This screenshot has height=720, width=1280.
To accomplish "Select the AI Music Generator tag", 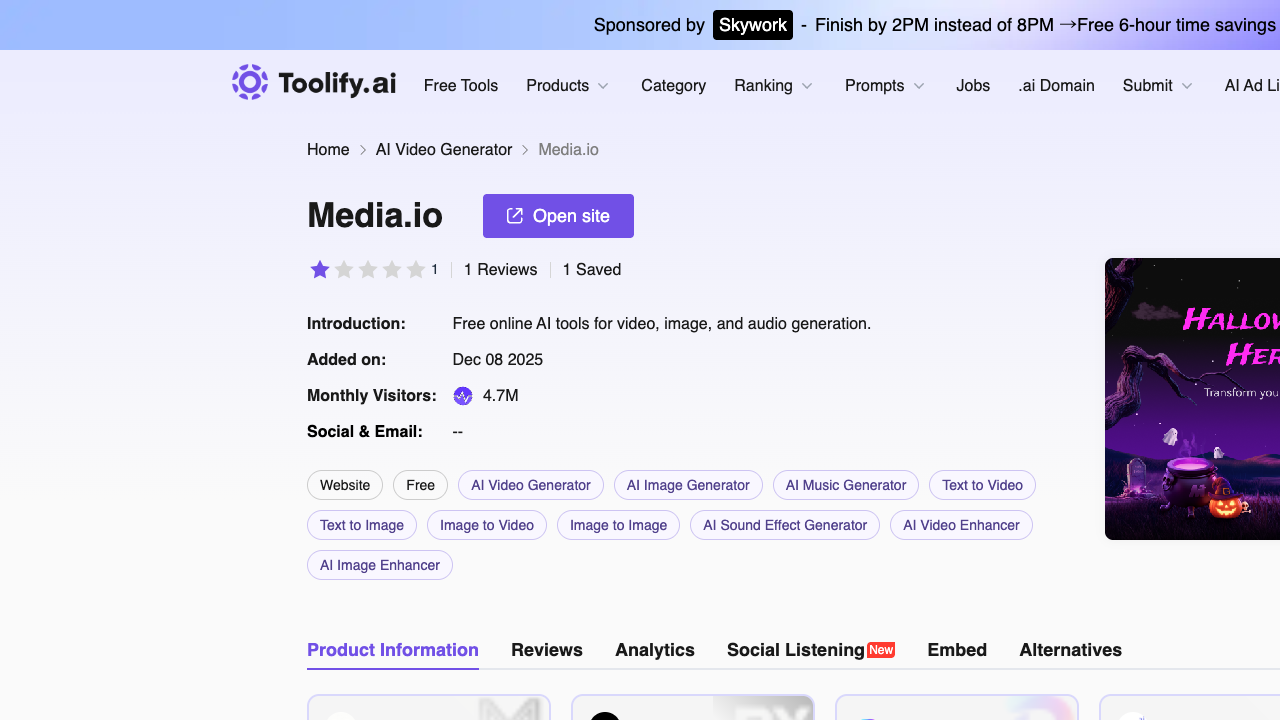I will point(846,485).
